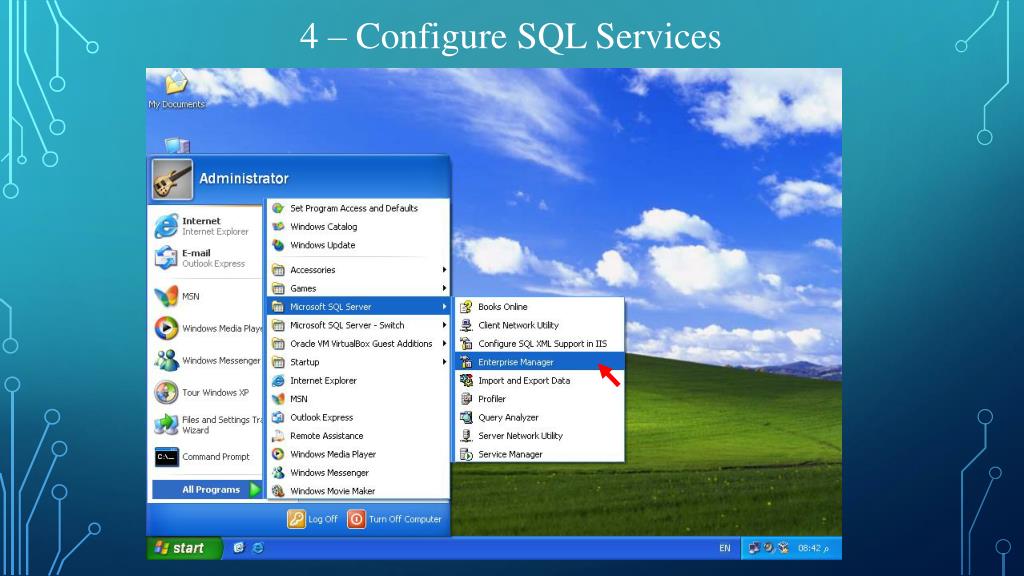1024x576 pixels.
Task: Launch Client Network Utility
Action: tap(539, 325)
